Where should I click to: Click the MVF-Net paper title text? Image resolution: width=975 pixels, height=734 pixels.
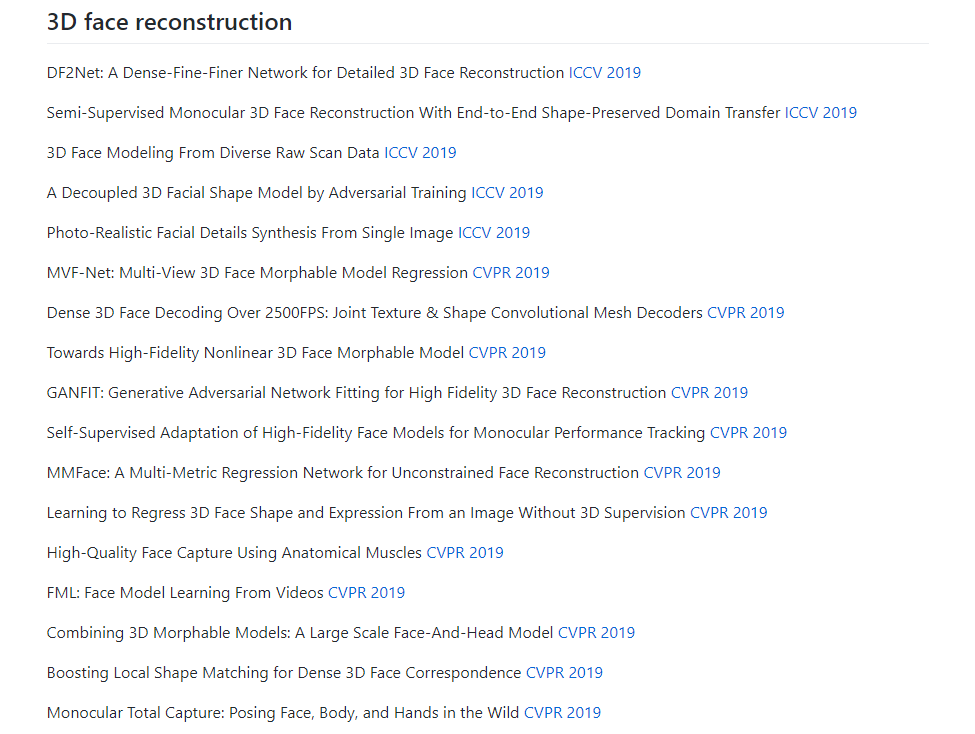pyautogui.click(x=257, y=272)
